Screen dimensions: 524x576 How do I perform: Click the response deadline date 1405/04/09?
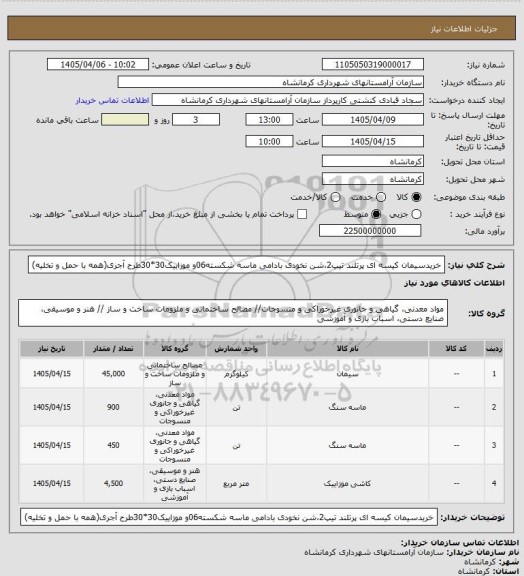click(x=373, y=120)
